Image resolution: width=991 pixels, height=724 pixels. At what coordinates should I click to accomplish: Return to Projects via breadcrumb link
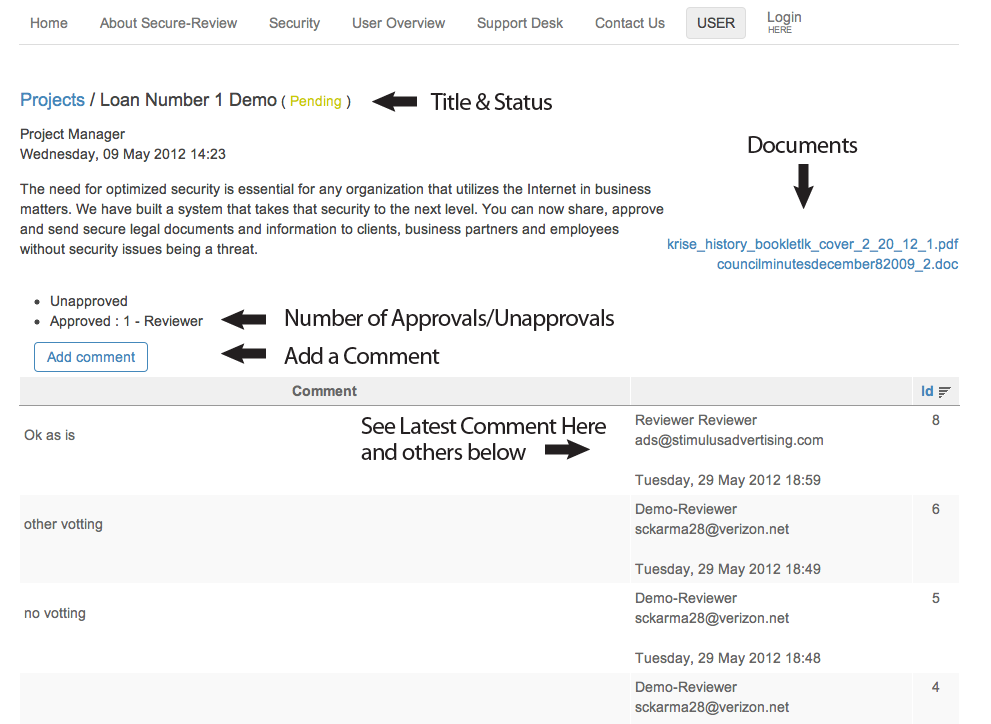(x=52, y=100)
